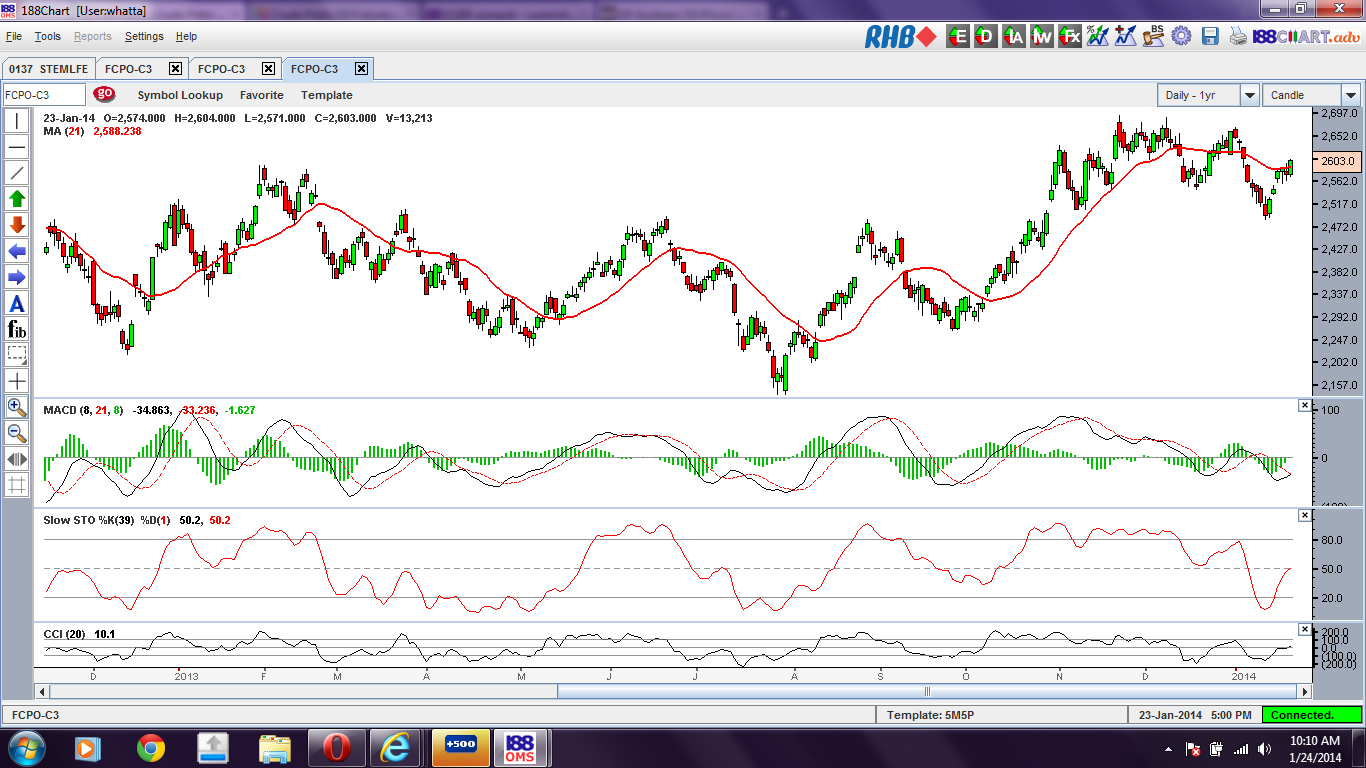Click Symbol Lookup

coord(180,95)
